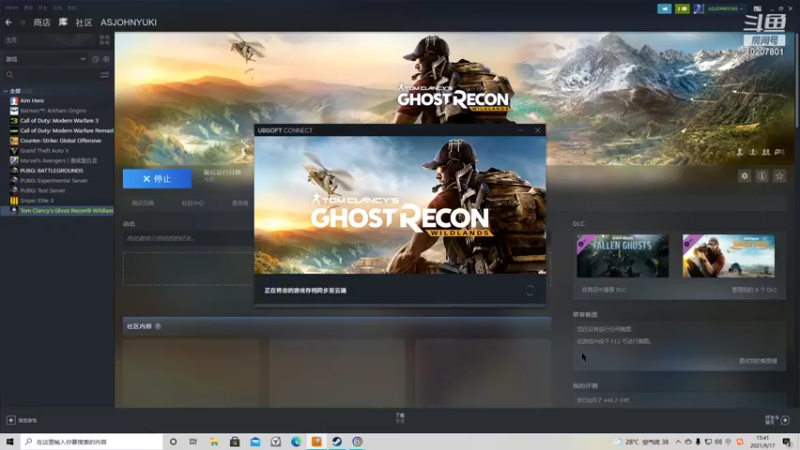The width and height of the screenshot is (800, 450).
Task: Open the 商店 store tab
Action: [x=41, y=22]
